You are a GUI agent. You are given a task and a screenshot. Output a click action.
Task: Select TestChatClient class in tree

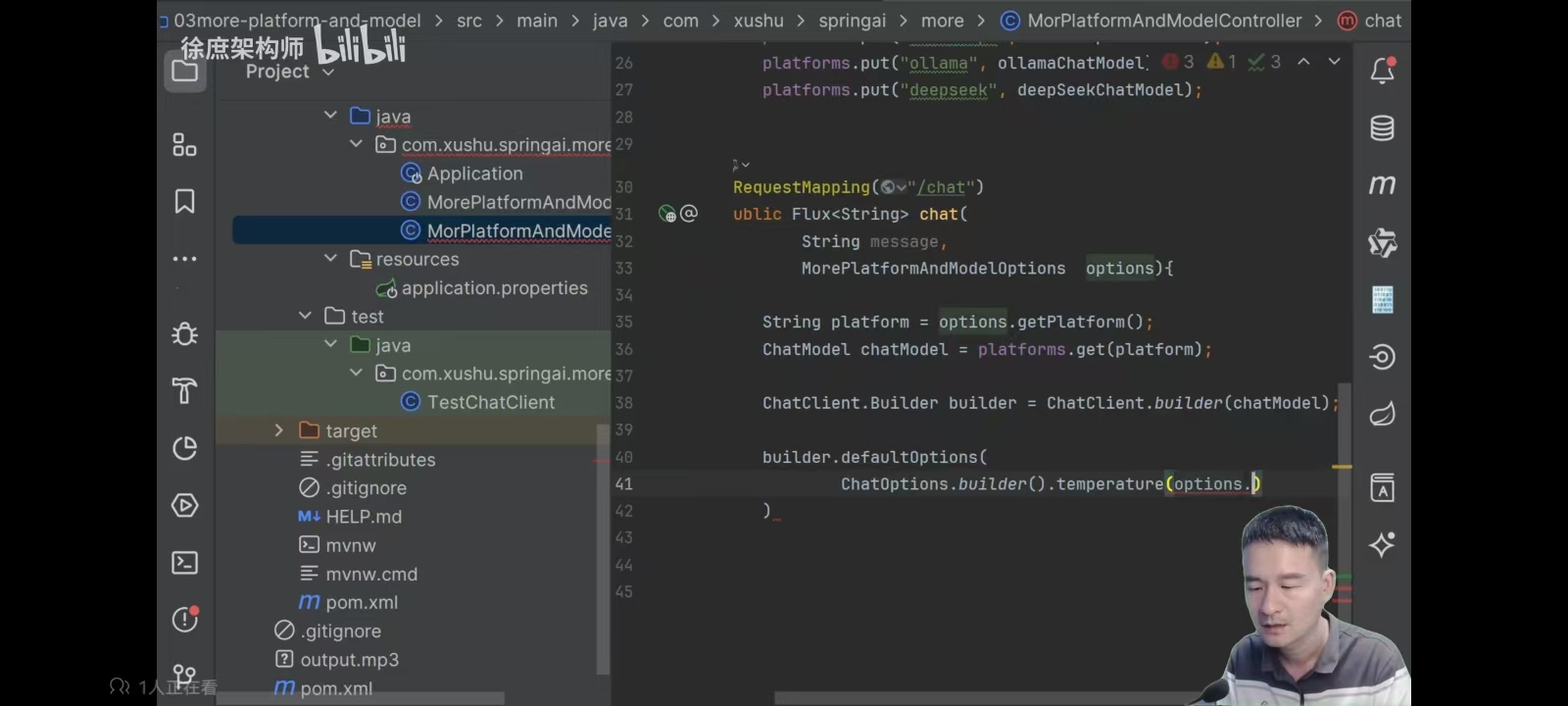[x=490, y=402]
